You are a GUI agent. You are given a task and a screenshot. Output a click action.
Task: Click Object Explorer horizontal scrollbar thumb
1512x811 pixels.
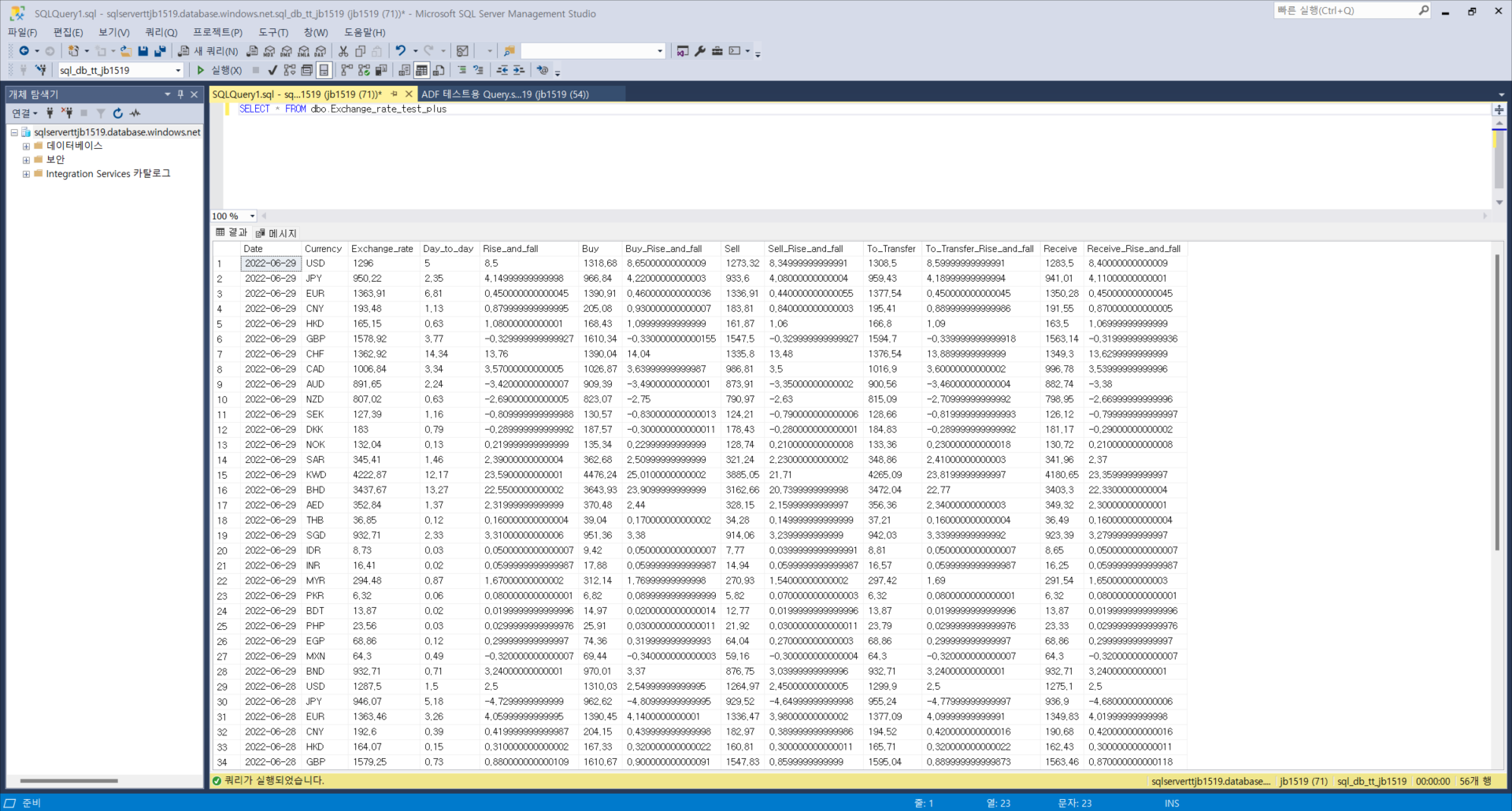(x=69, y=781)
